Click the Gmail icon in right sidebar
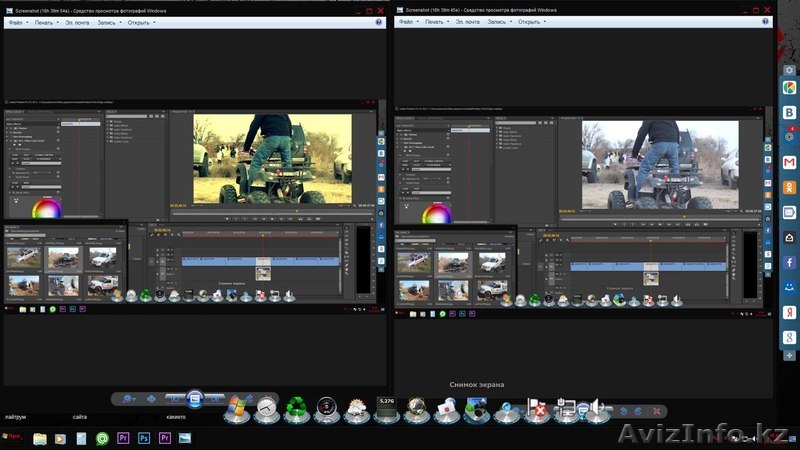Image resolution: width=800 pixels, height=450 pixels. [788, 162]
